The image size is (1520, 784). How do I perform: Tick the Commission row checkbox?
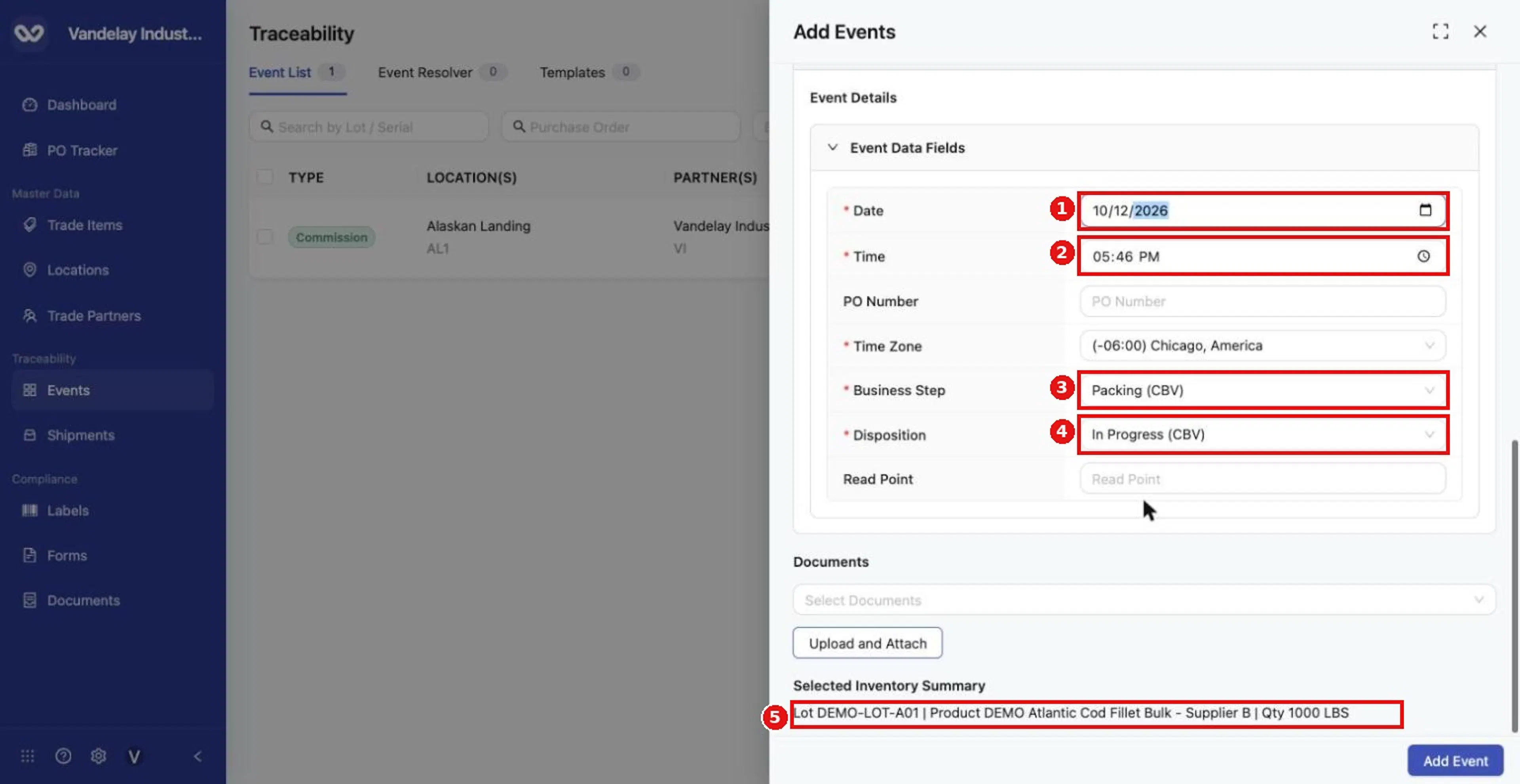(265, 237)
